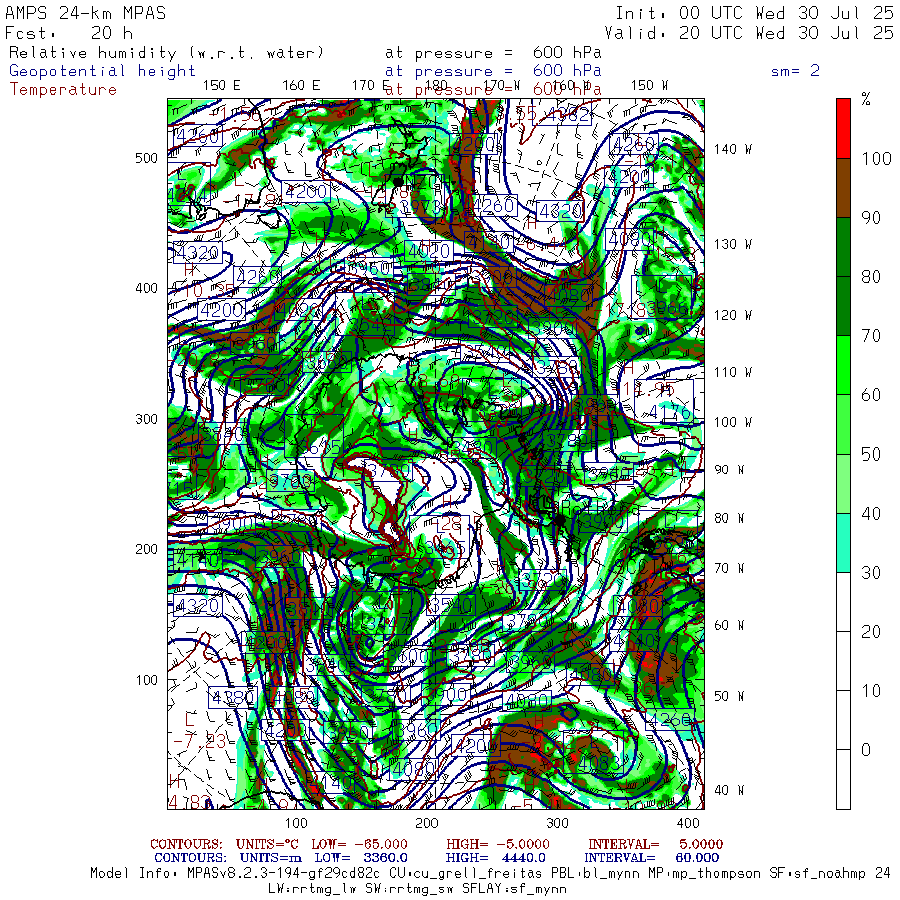Viewport: 900px width, 900px height.
Task: Click the '80 W' longitude label
Action: [x=729, y=519]
